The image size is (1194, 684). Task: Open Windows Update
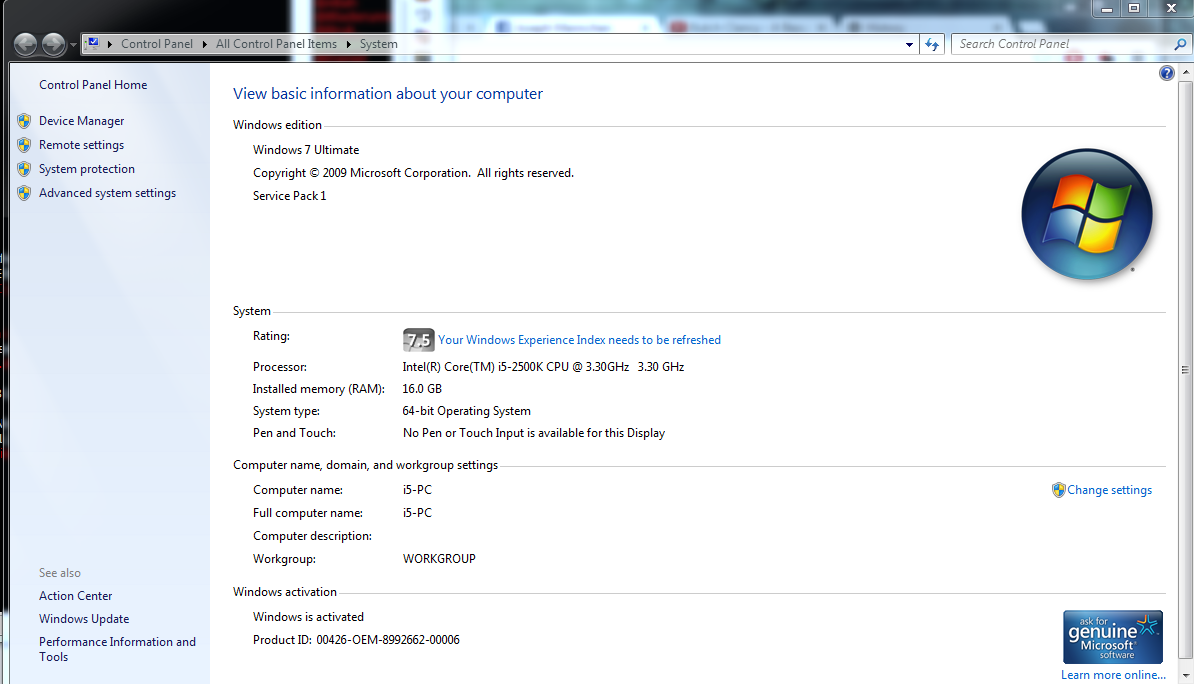pyautogui.click(x=84, y=618)
